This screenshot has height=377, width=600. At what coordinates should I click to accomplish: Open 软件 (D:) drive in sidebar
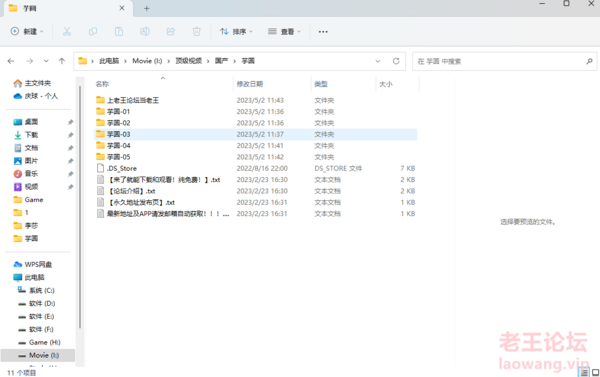[x=36, y=304]
